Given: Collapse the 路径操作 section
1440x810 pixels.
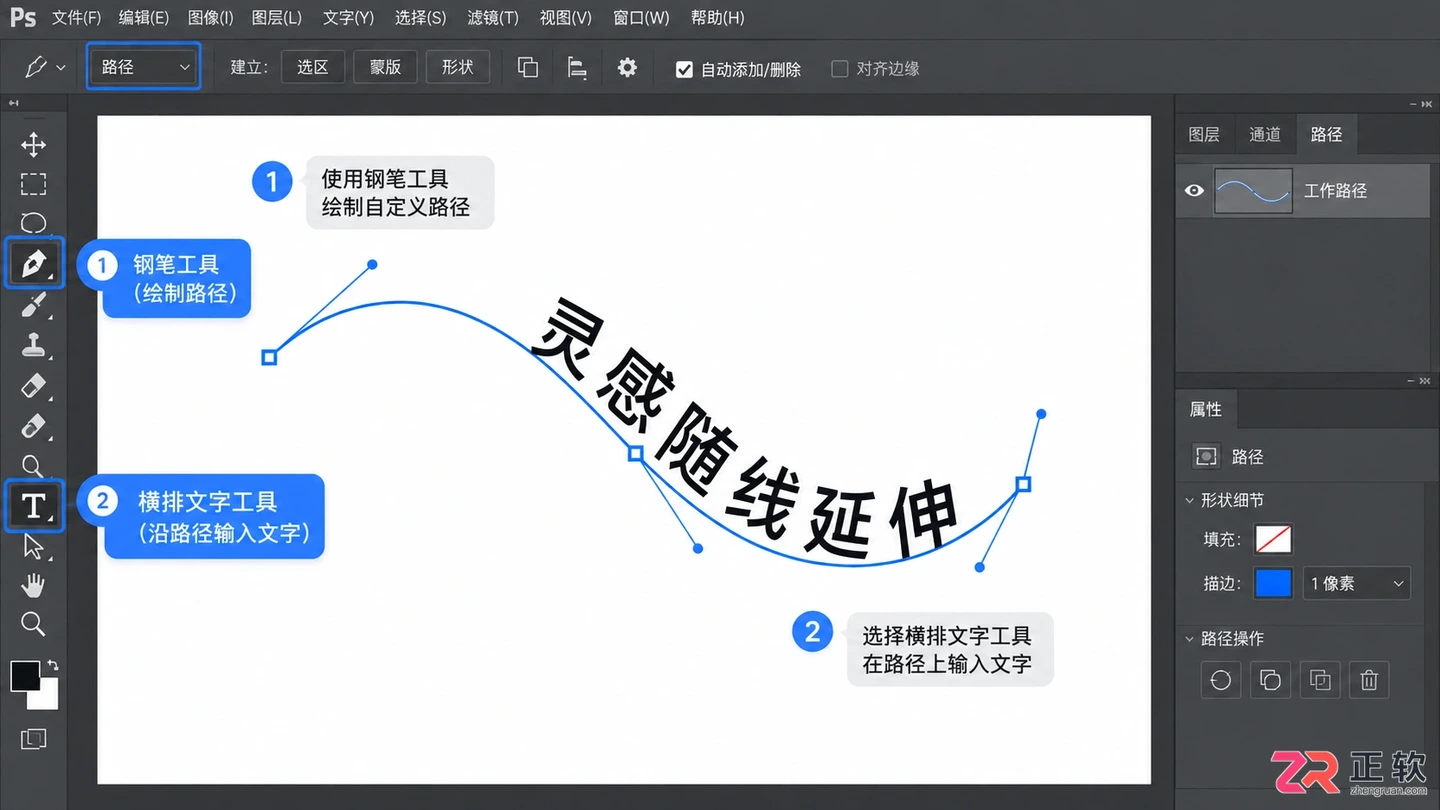Looking at the screenshot, I should point(1190,638).
